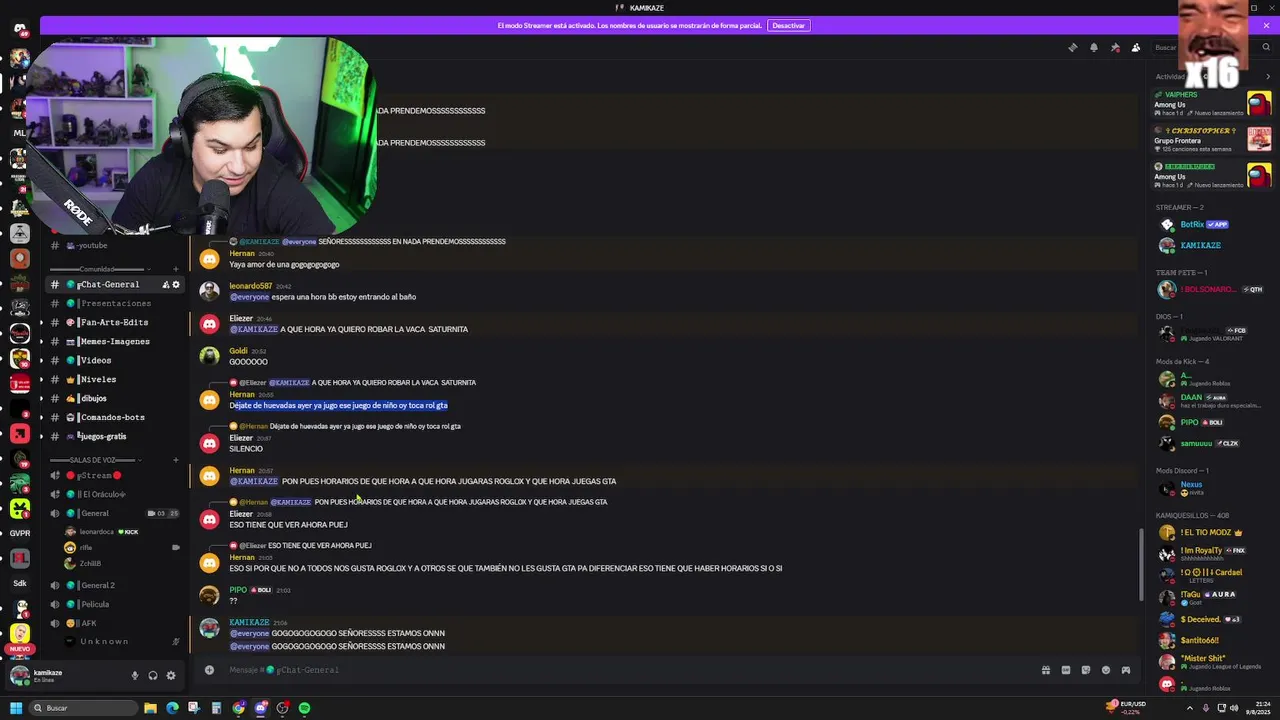The height and width of the screenshot is (720, 1280).
Task: Edit channel gear on Chat-General
Action: pyautogui.click(x=176, y=285)
